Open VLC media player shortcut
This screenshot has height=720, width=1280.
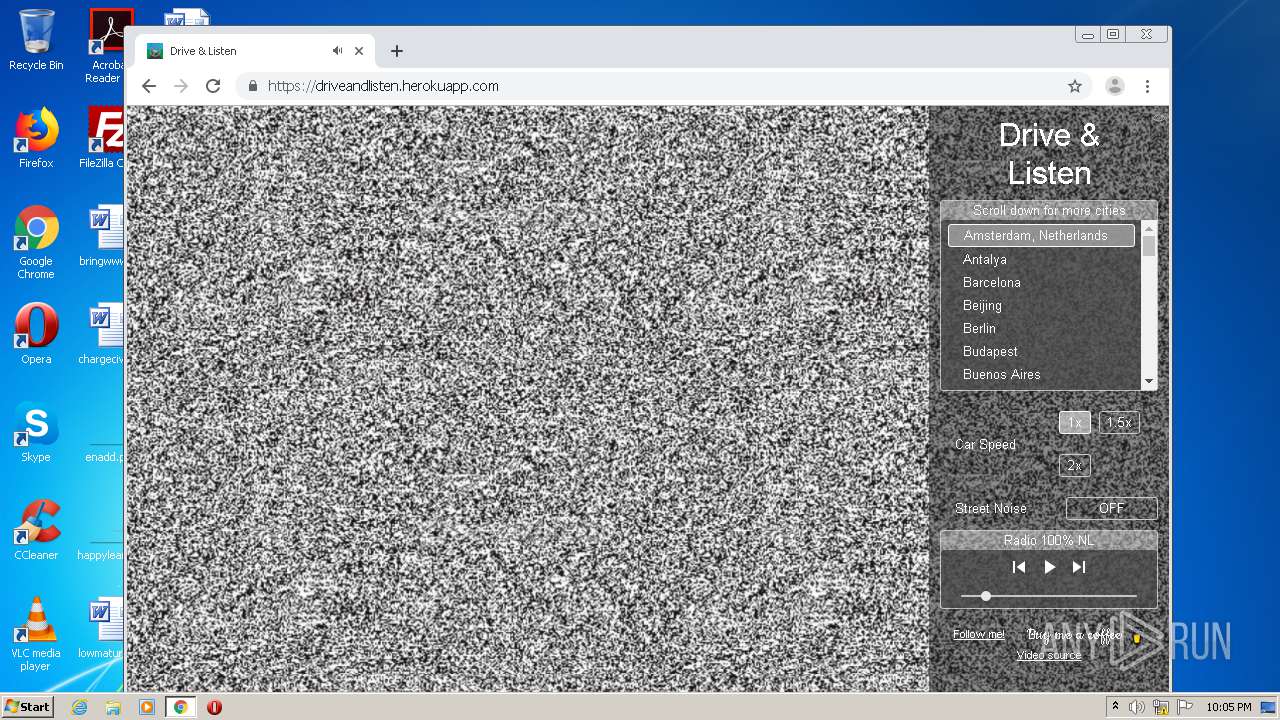36,634
